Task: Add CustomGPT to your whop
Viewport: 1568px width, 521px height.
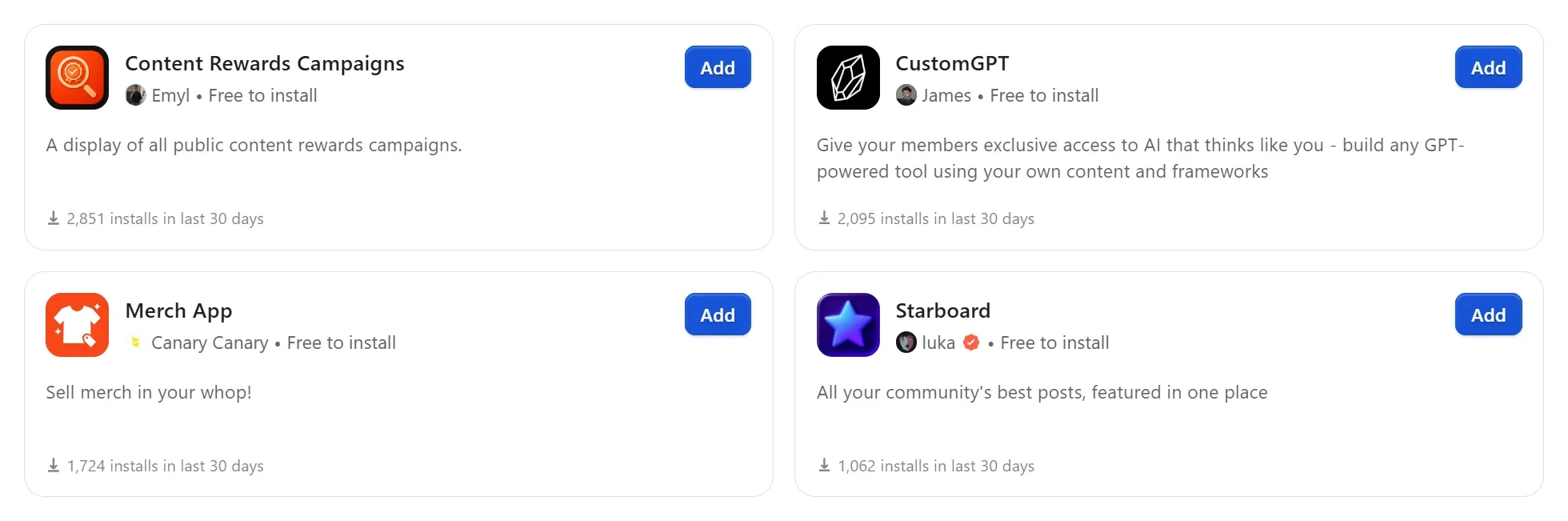Action: (x=1488, y=67)
